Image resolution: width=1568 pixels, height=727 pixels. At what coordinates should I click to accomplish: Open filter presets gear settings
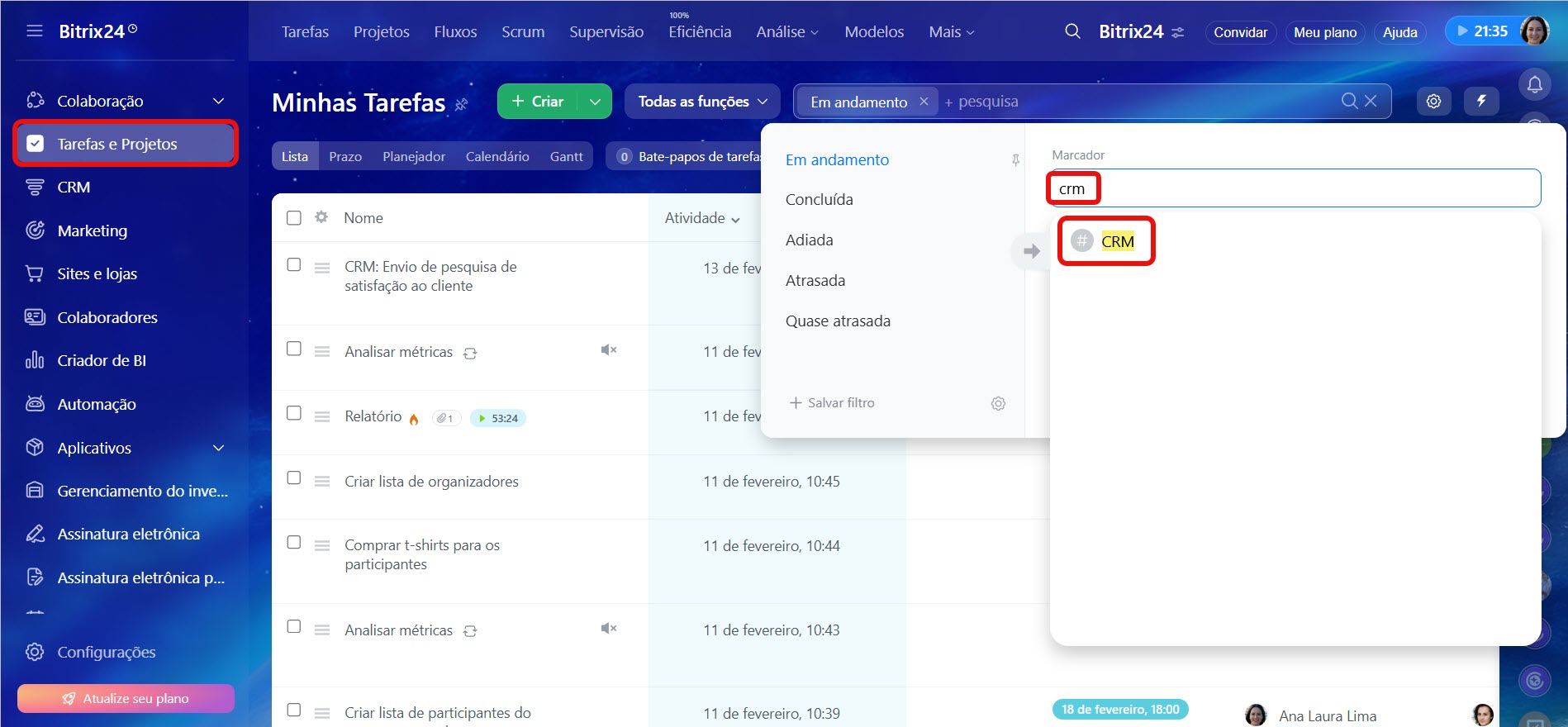point(998,403)
